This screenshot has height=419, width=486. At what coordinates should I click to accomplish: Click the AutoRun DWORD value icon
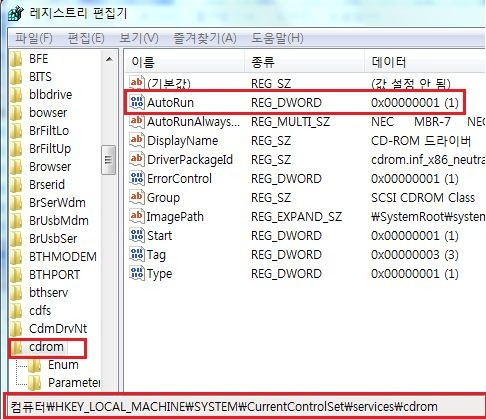(x=137, y=102)
